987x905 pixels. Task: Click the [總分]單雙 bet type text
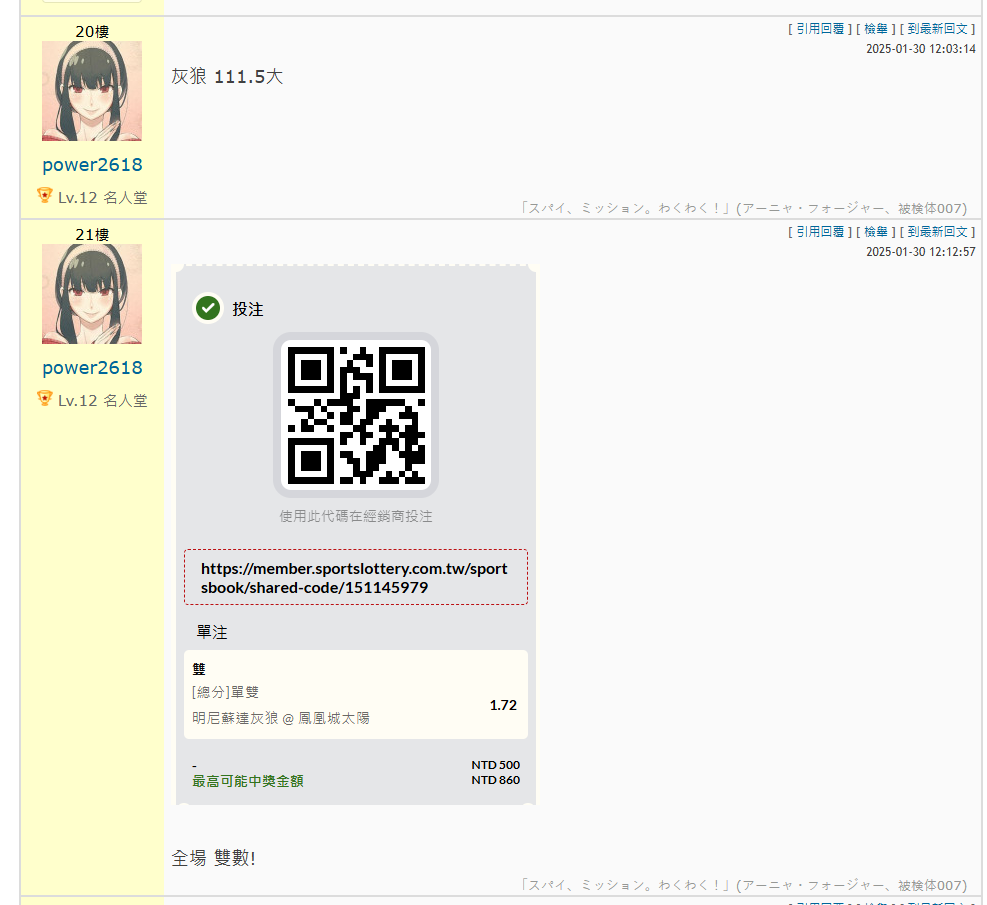pyautogui.click(x=225, y=692)
